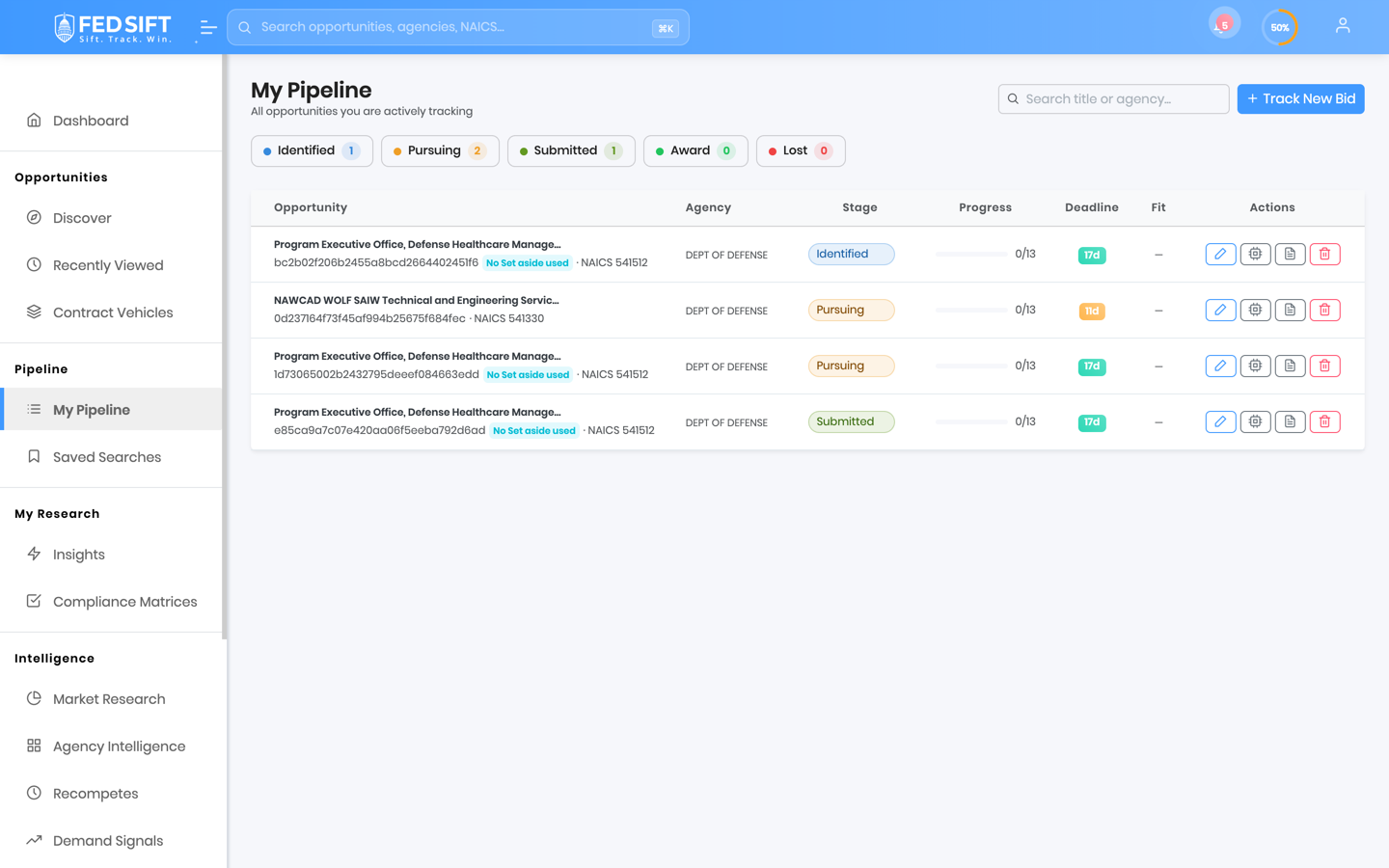Collapse sidebar with the hamburger menu icon
The height and width of the screenshot is (868, 1389).
(207, 28)
